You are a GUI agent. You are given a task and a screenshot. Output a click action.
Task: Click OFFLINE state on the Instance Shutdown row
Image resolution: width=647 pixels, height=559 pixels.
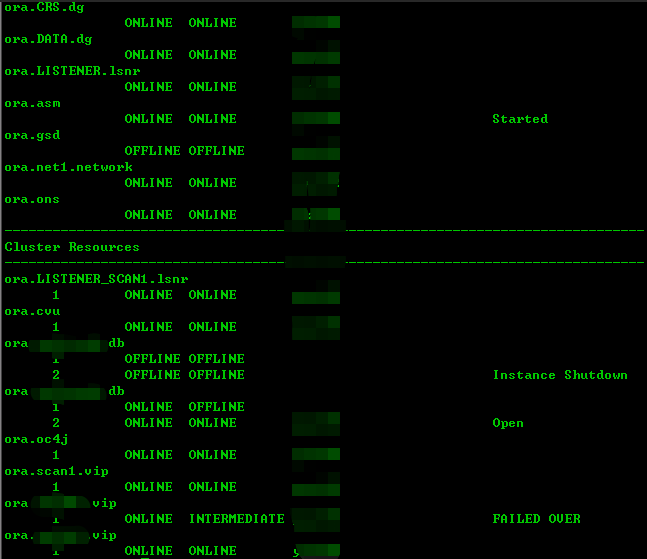pyautogui.click(x=216, y=375)
